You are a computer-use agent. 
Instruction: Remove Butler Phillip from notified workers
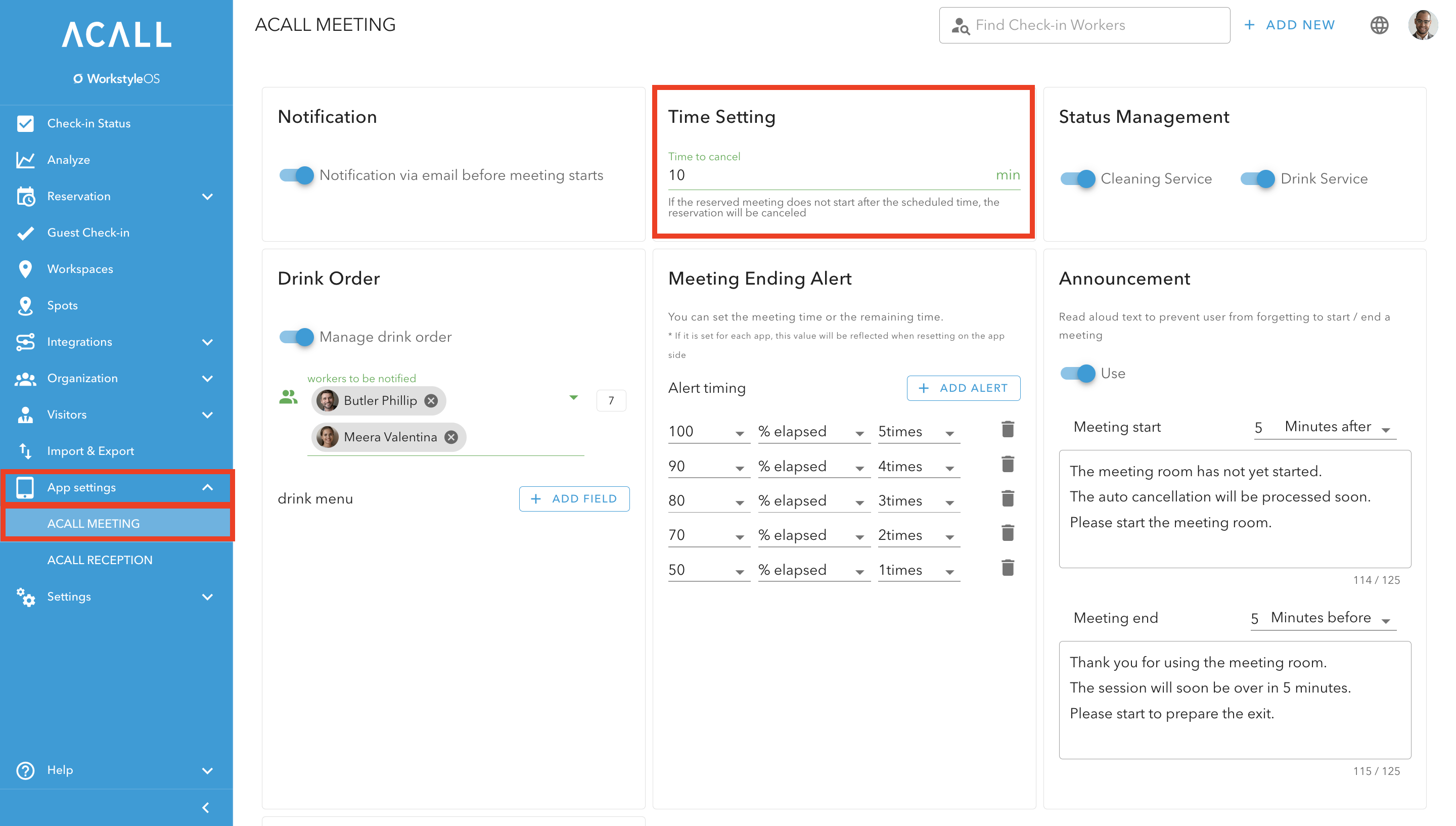click(x=431, y=400)
